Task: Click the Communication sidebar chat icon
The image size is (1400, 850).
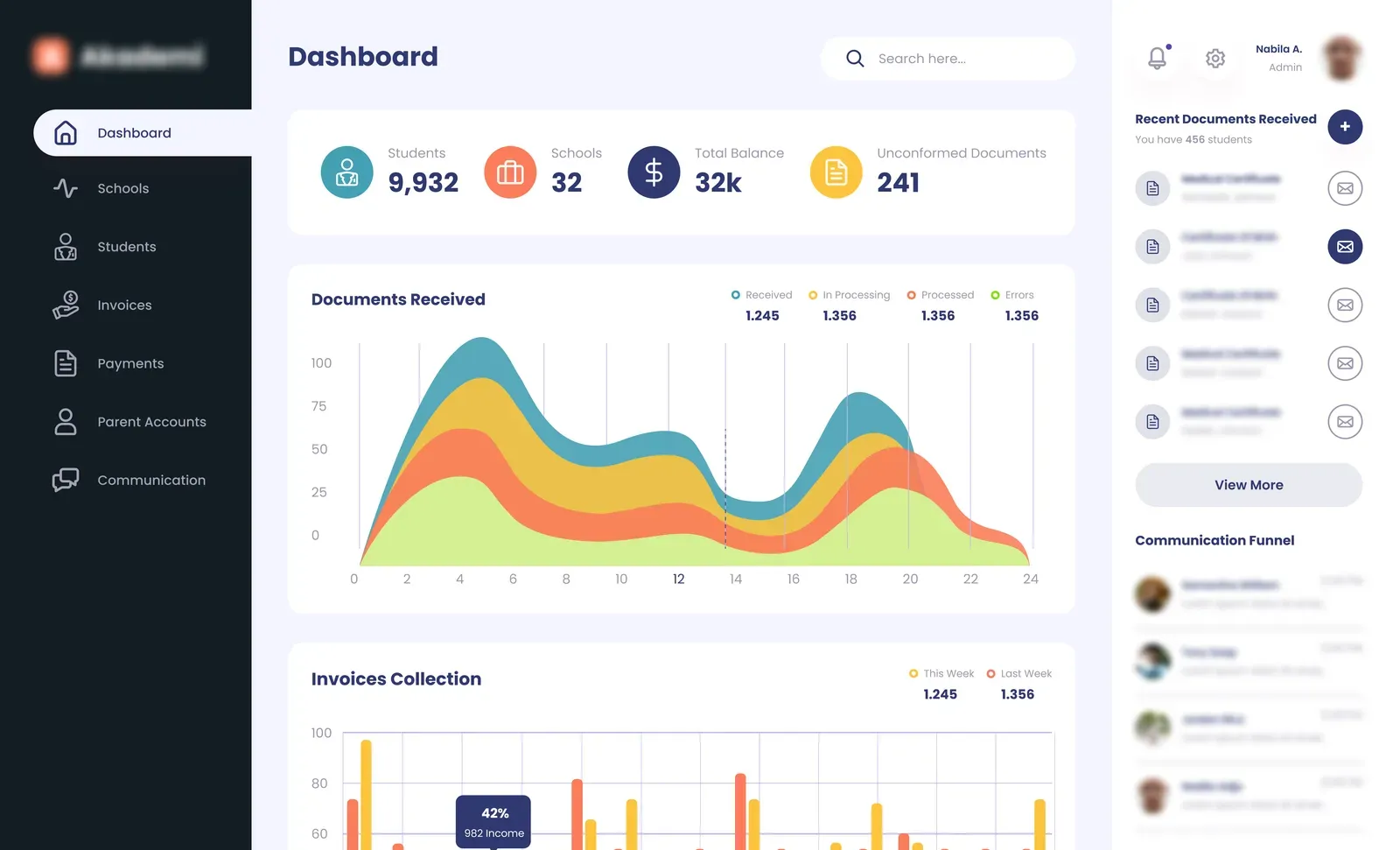Action: point(66,480)
